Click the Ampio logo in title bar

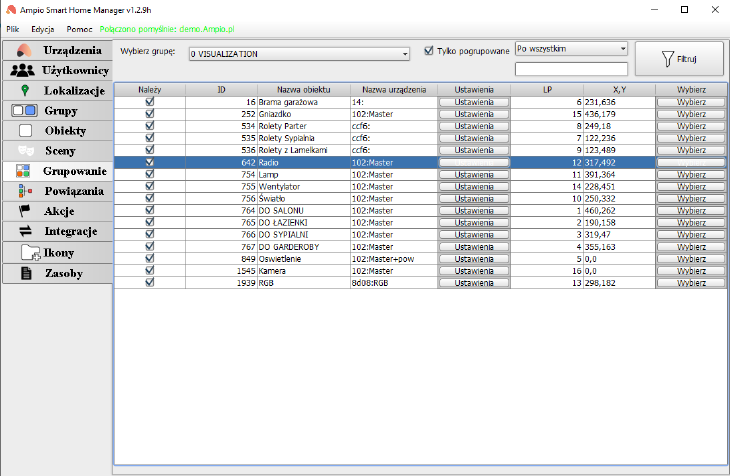[10, 10]
